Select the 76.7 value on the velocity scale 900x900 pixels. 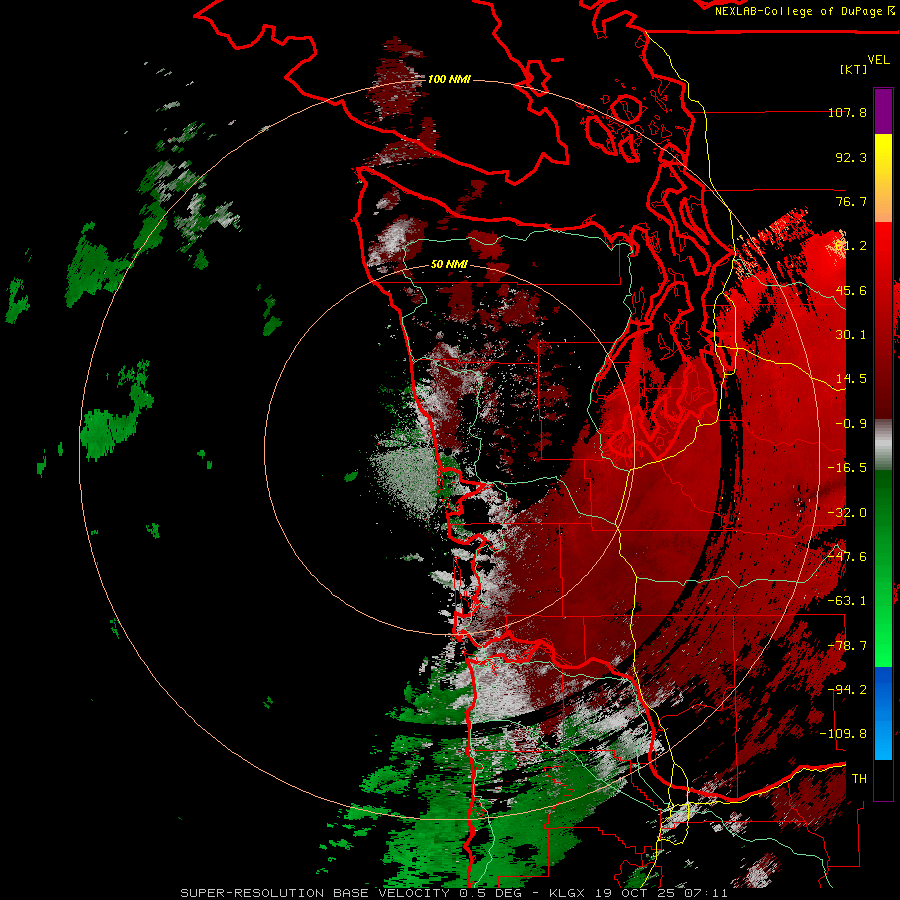[x=851, y=201]
